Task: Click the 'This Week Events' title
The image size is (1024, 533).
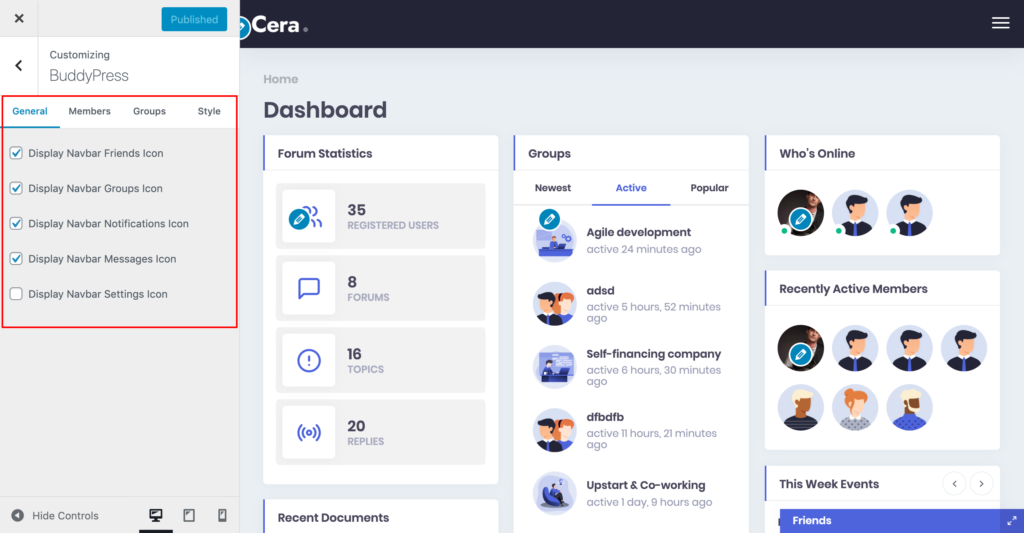Action: tap(829, 484)
